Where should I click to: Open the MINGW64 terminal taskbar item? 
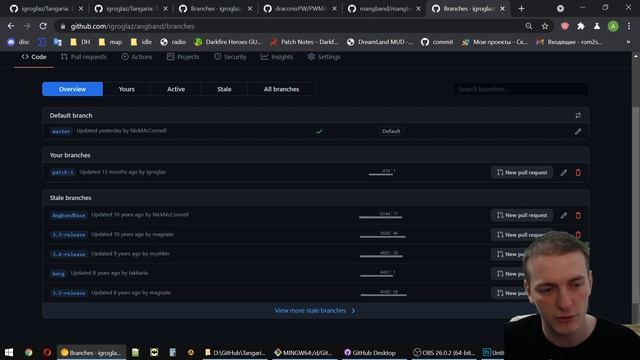(303, 353)
